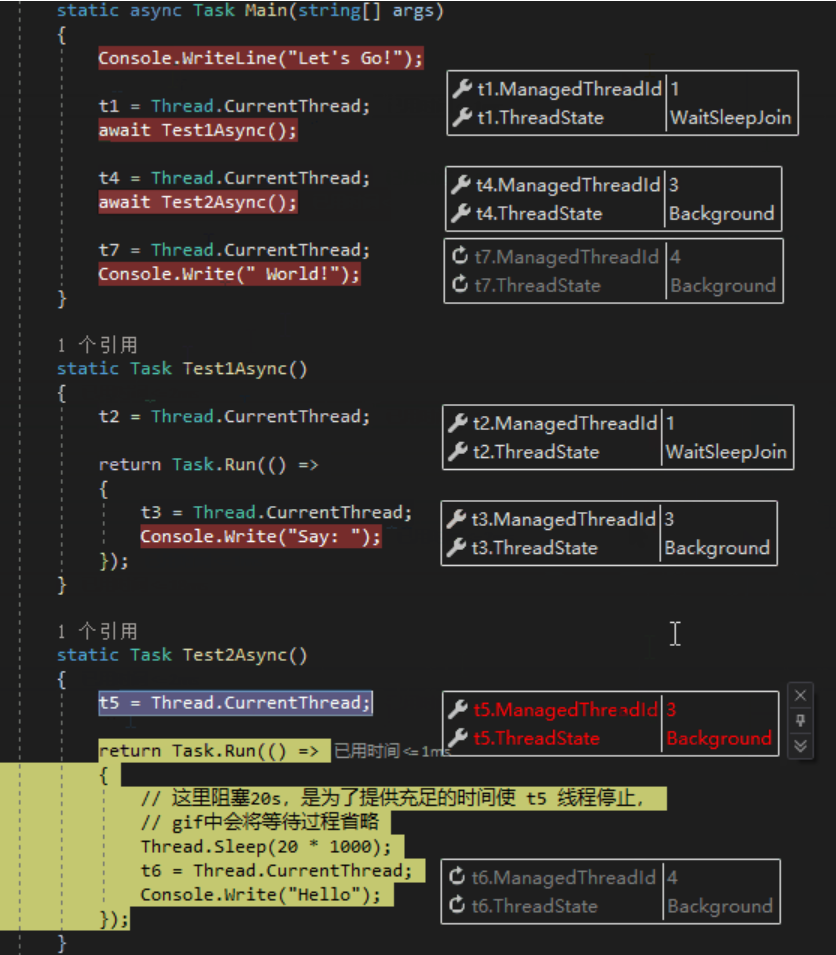Viewport: 836px width, 955px height.
Task: Click the pin icon beside t4.ThreadState
Action: click(x=462, y=213)
